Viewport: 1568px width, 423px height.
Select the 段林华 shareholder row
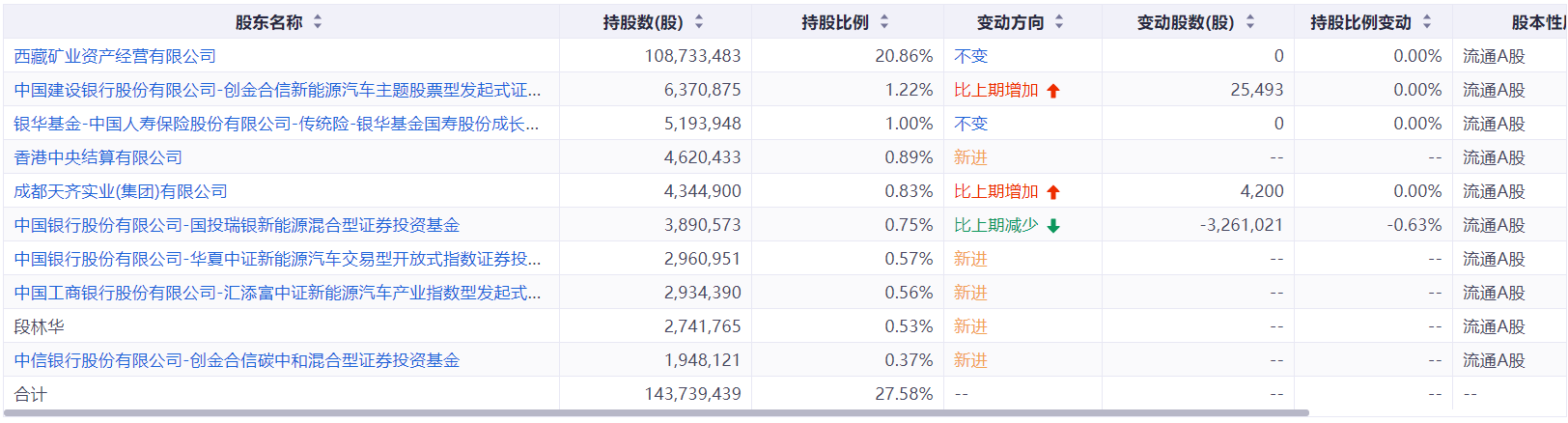[x=40, y=326]
